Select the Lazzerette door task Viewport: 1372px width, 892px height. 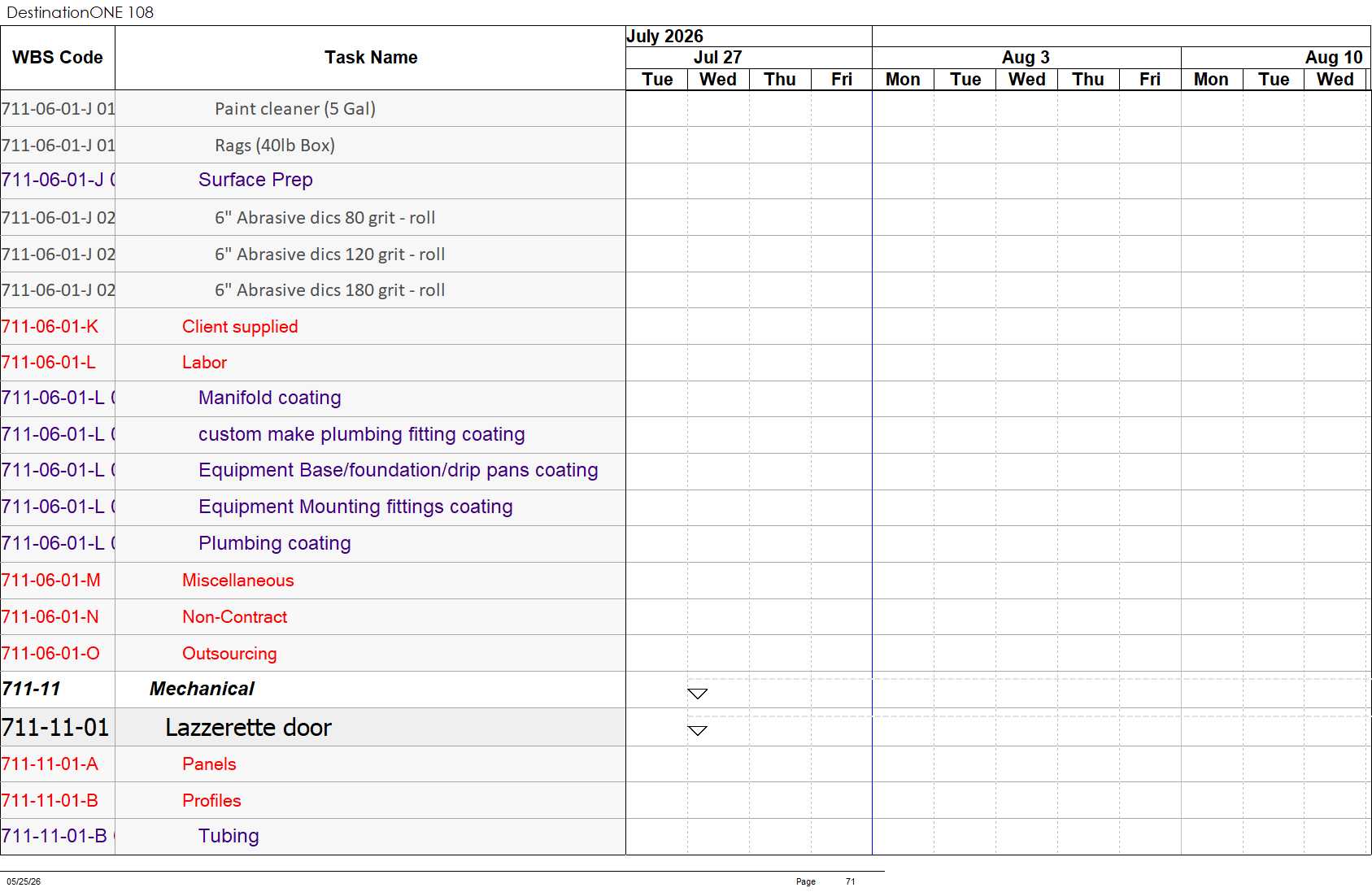coord(248,727)
